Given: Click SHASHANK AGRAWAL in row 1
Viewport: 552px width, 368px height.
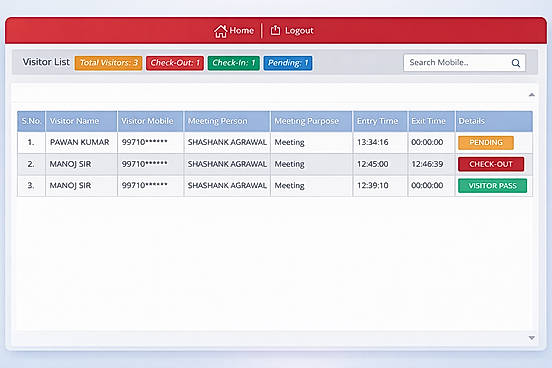Looking at the screenshot, I should pos(227,142).
